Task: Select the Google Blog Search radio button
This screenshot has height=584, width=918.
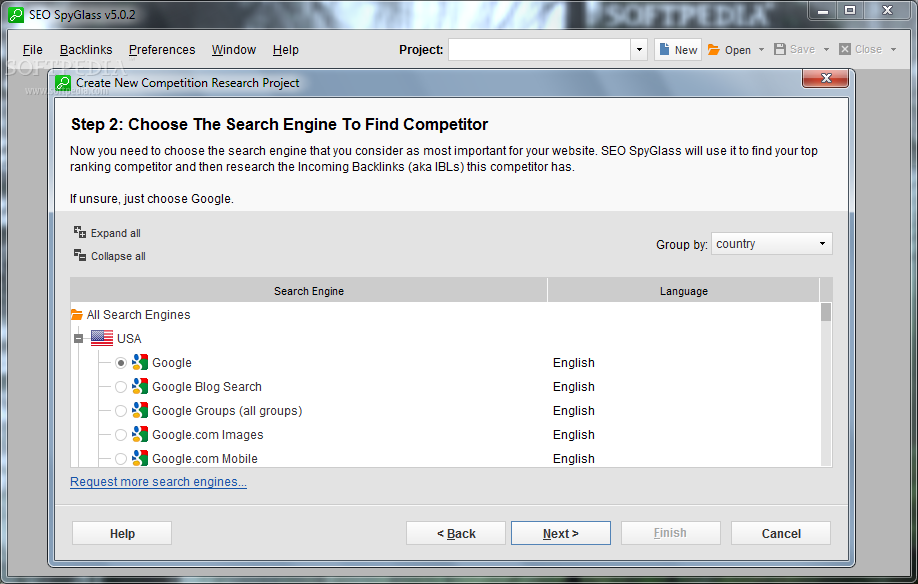Action: pyautogui.click(x=121, y=387)
